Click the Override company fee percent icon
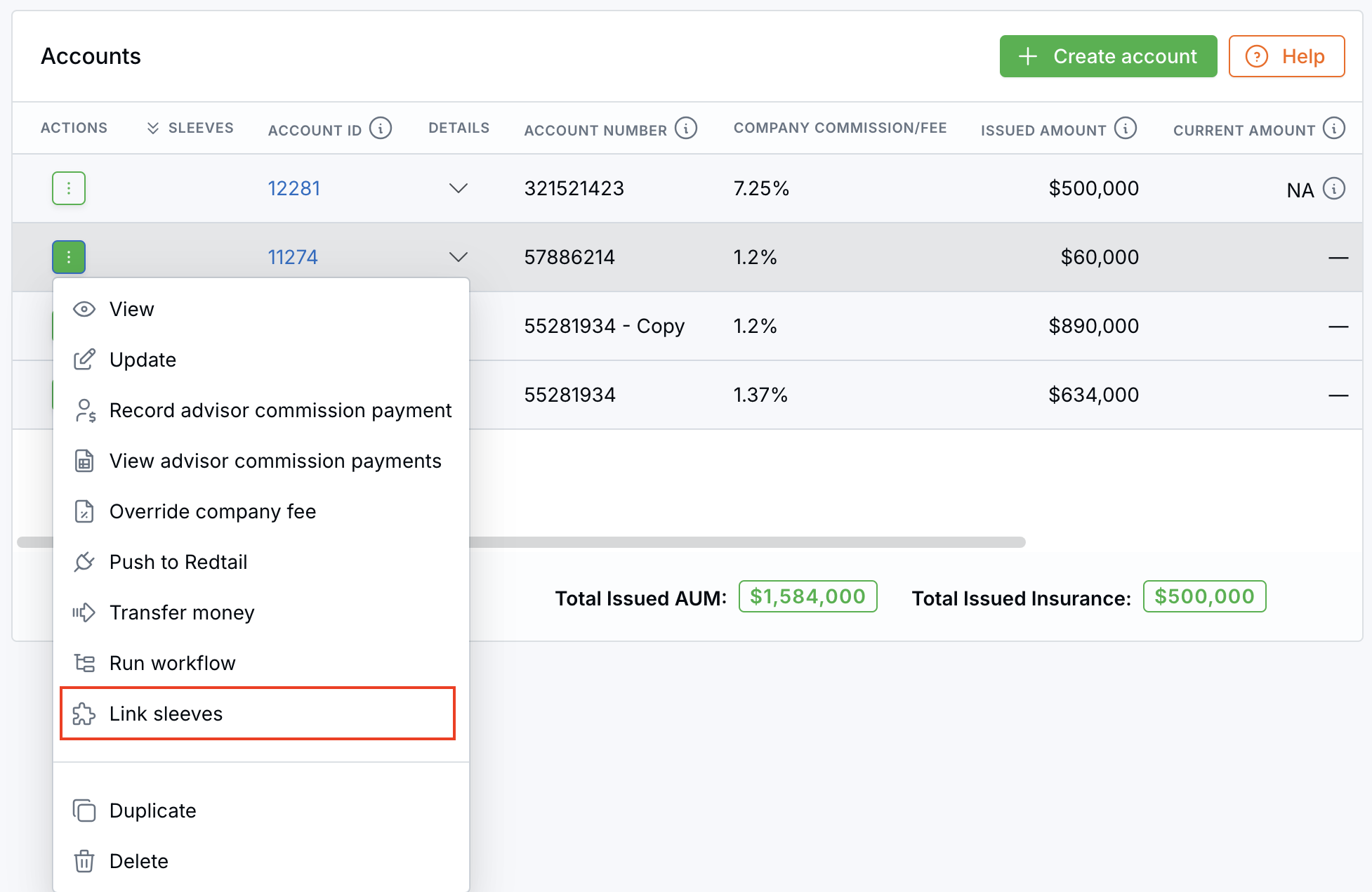 click(x=84, y=511)
